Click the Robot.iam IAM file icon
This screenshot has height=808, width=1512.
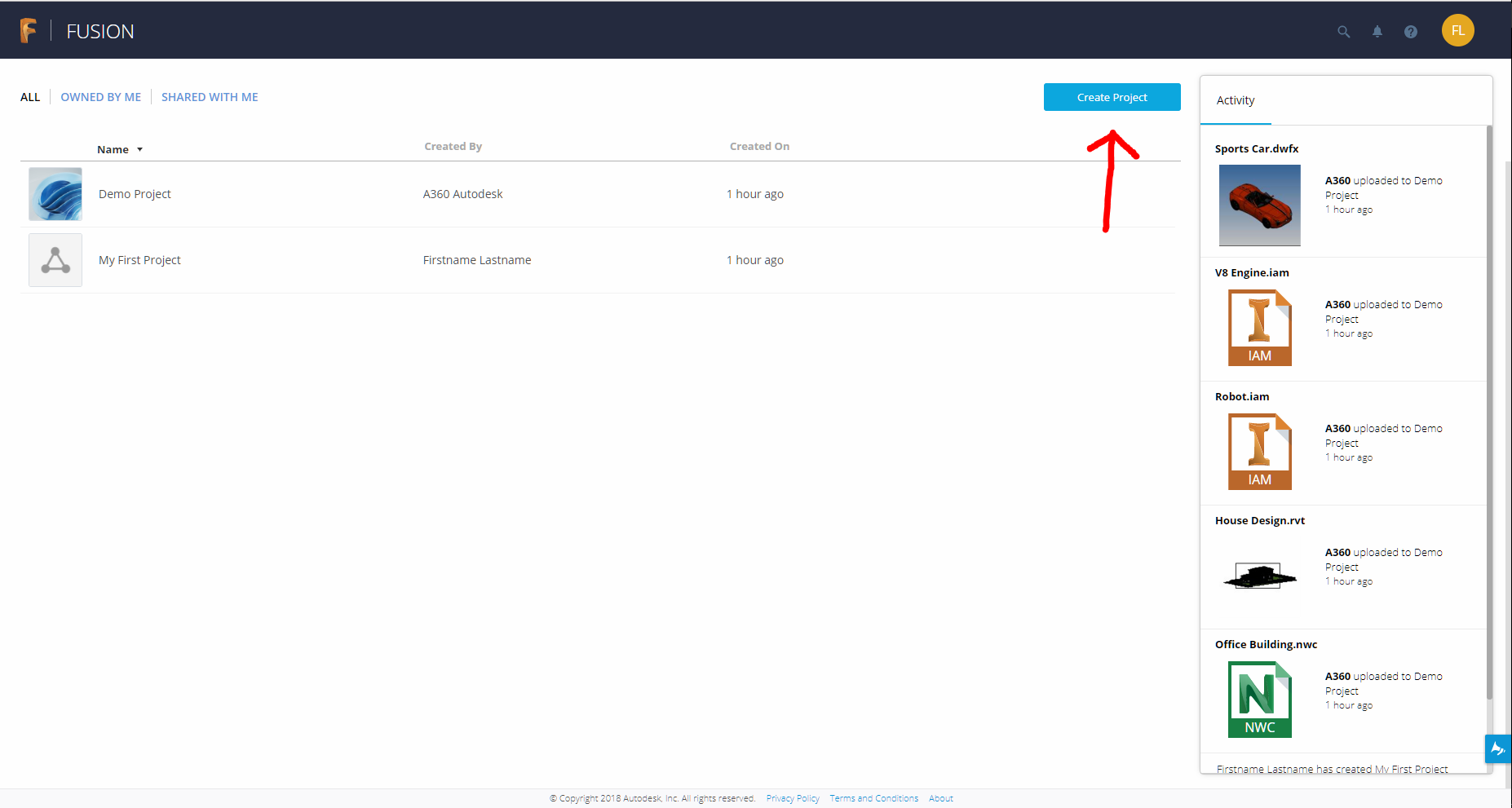click(1259, 452)
